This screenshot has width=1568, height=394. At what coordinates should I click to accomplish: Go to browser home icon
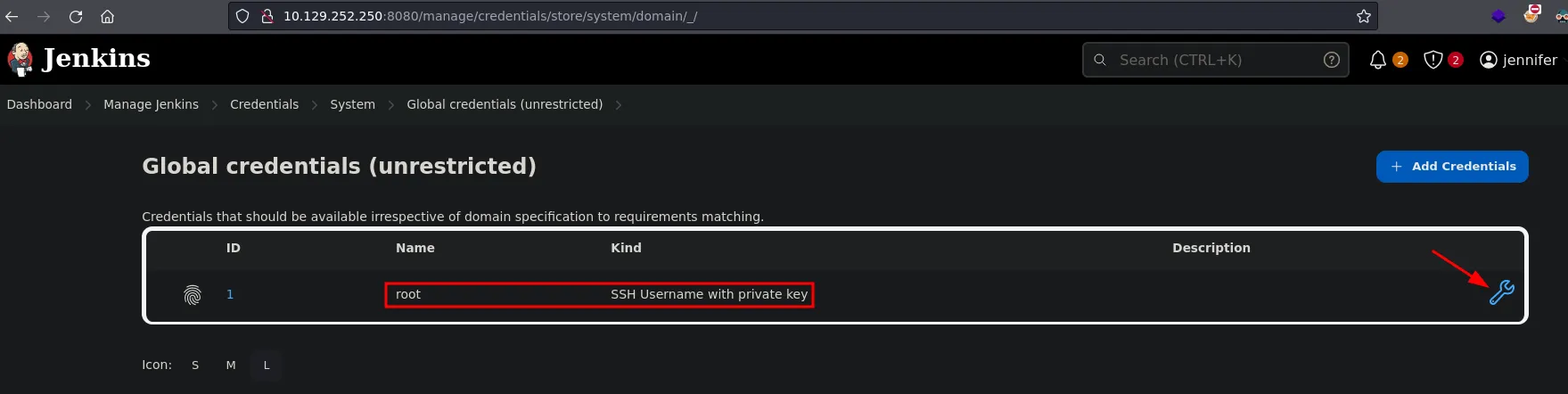[107, 16]
